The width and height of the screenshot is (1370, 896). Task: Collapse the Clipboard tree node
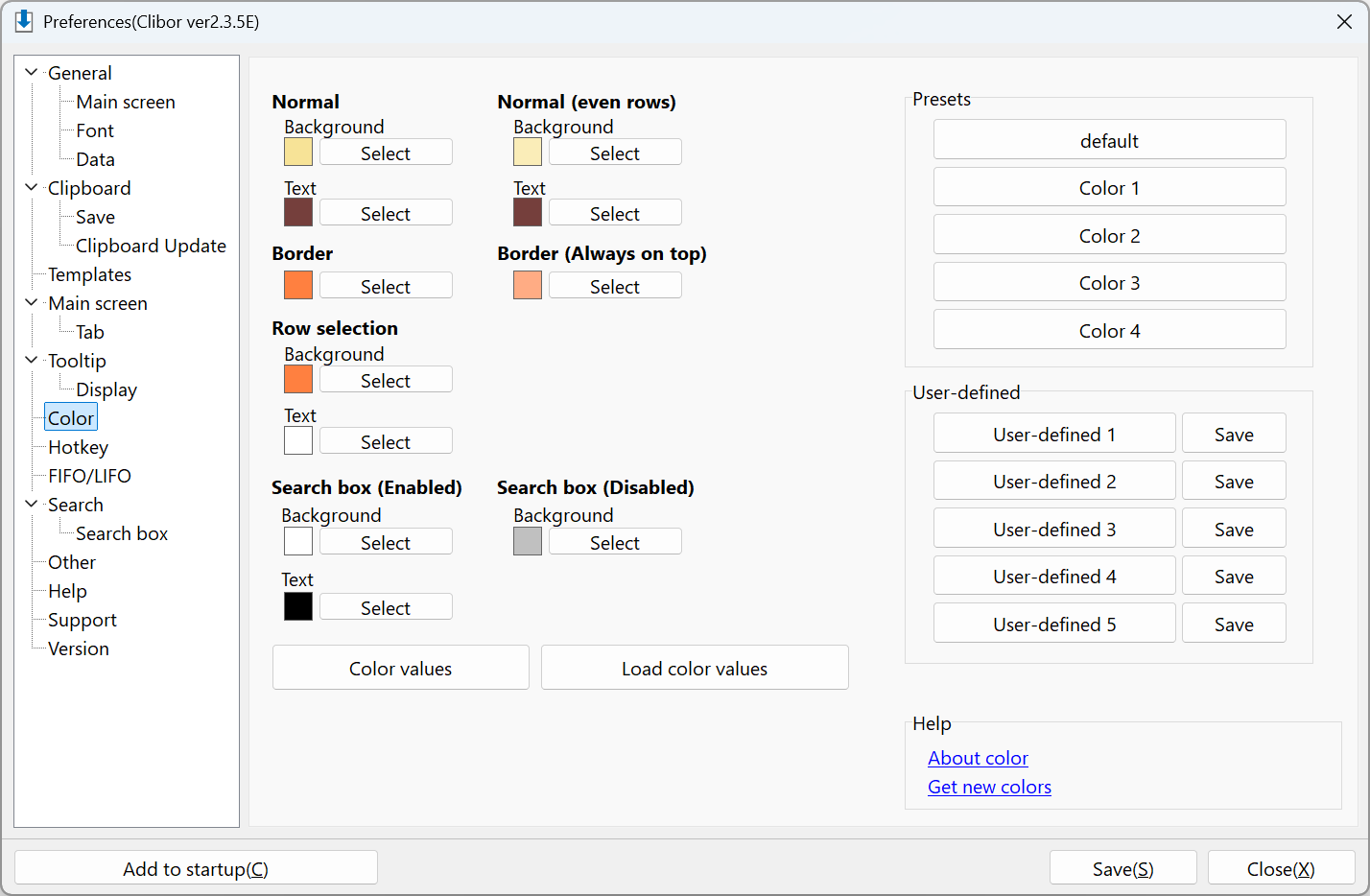click(32, 187)
